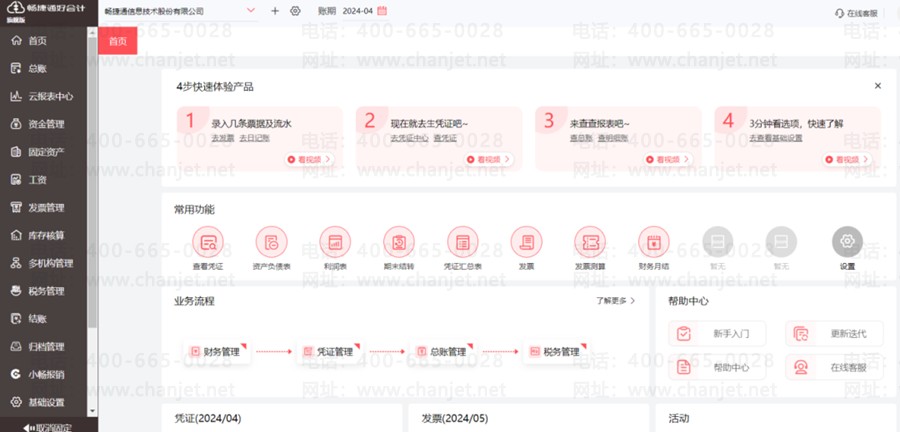This screenshot has width=900, height=432.
Task: Open the calendar icon next to 账期 2024-04
Action: tap(382, 11)
